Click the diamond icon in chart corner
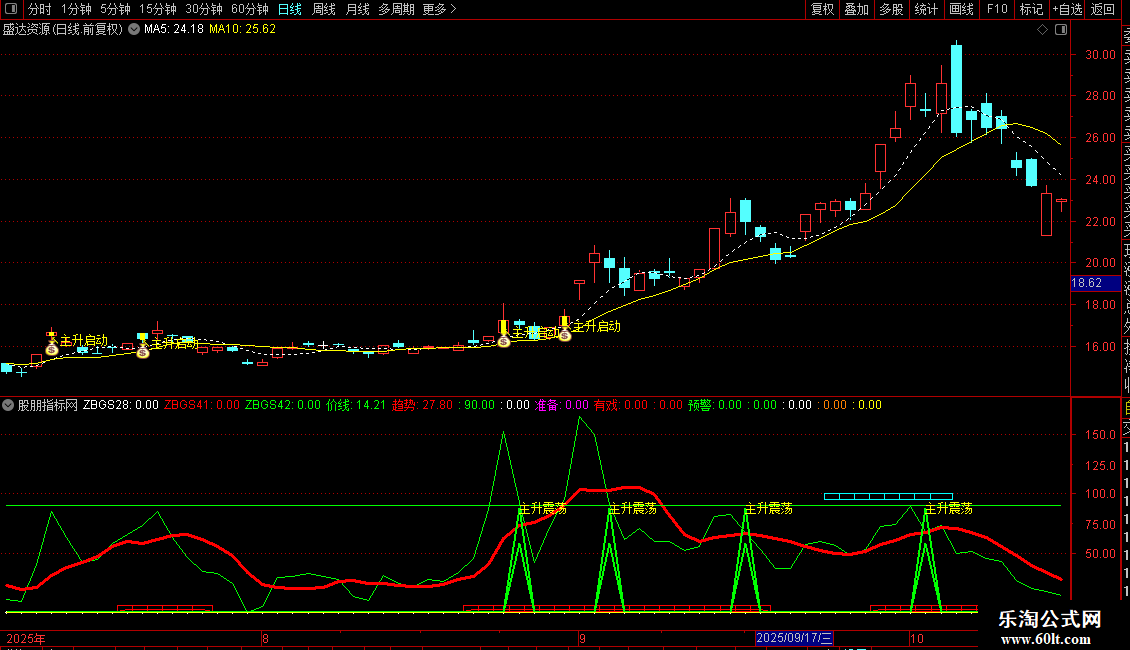The width and height of the screenshot is (1130, 650). (x=1042, y=29)
